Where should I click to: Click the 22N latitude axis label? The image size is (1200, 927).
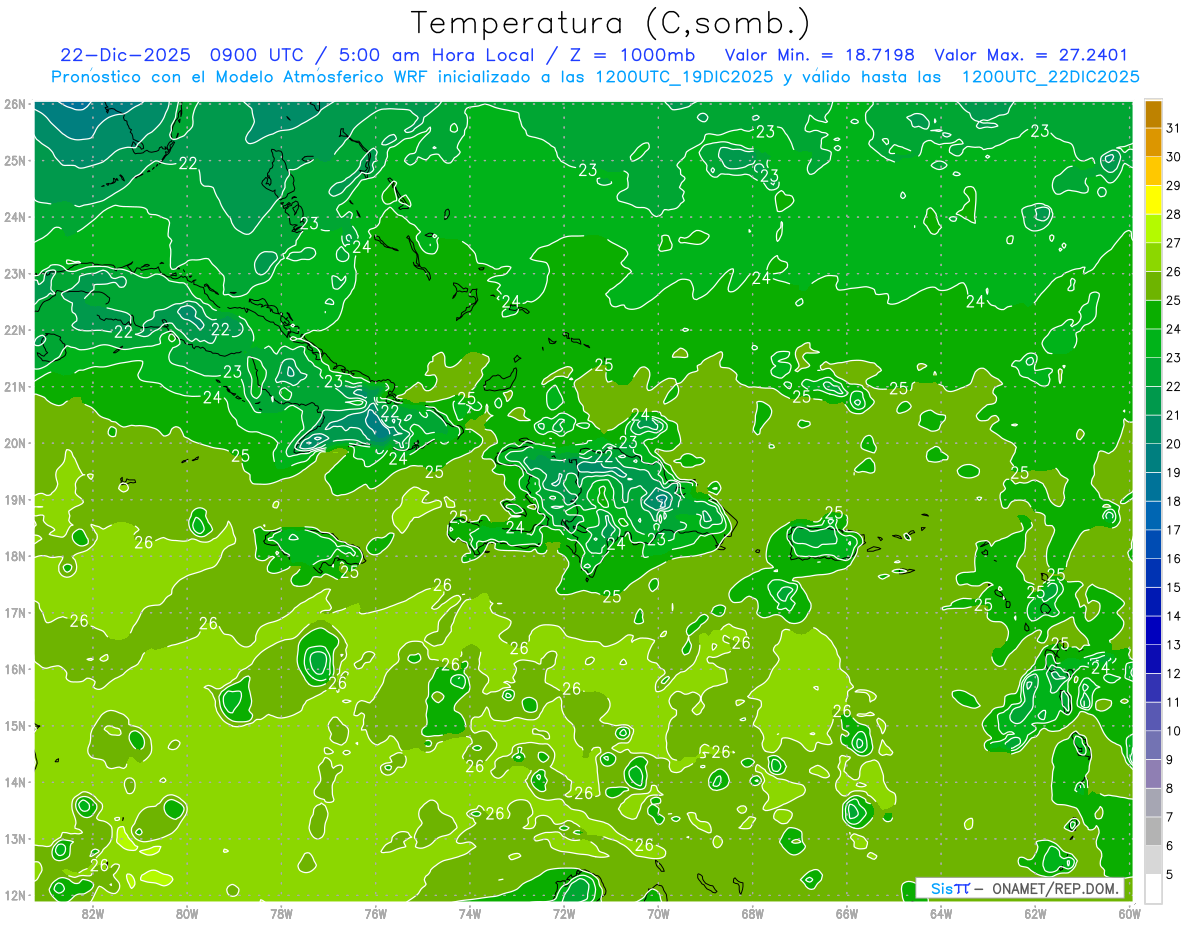click(14, 330)
